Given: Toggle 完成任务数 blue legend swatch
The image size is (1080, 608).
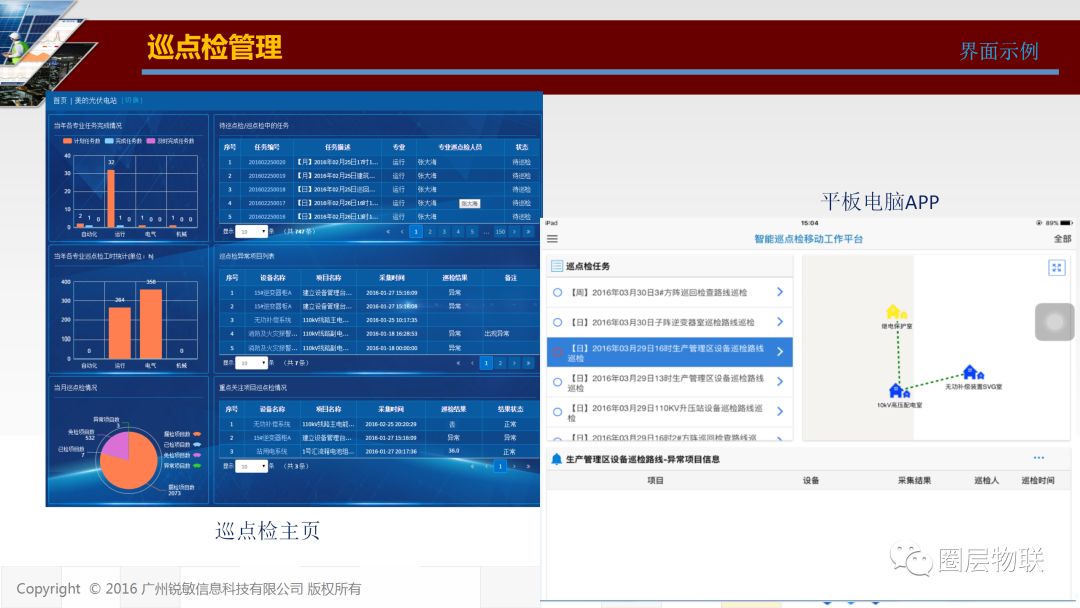Looking at the screenshot, I should point(109,140).
